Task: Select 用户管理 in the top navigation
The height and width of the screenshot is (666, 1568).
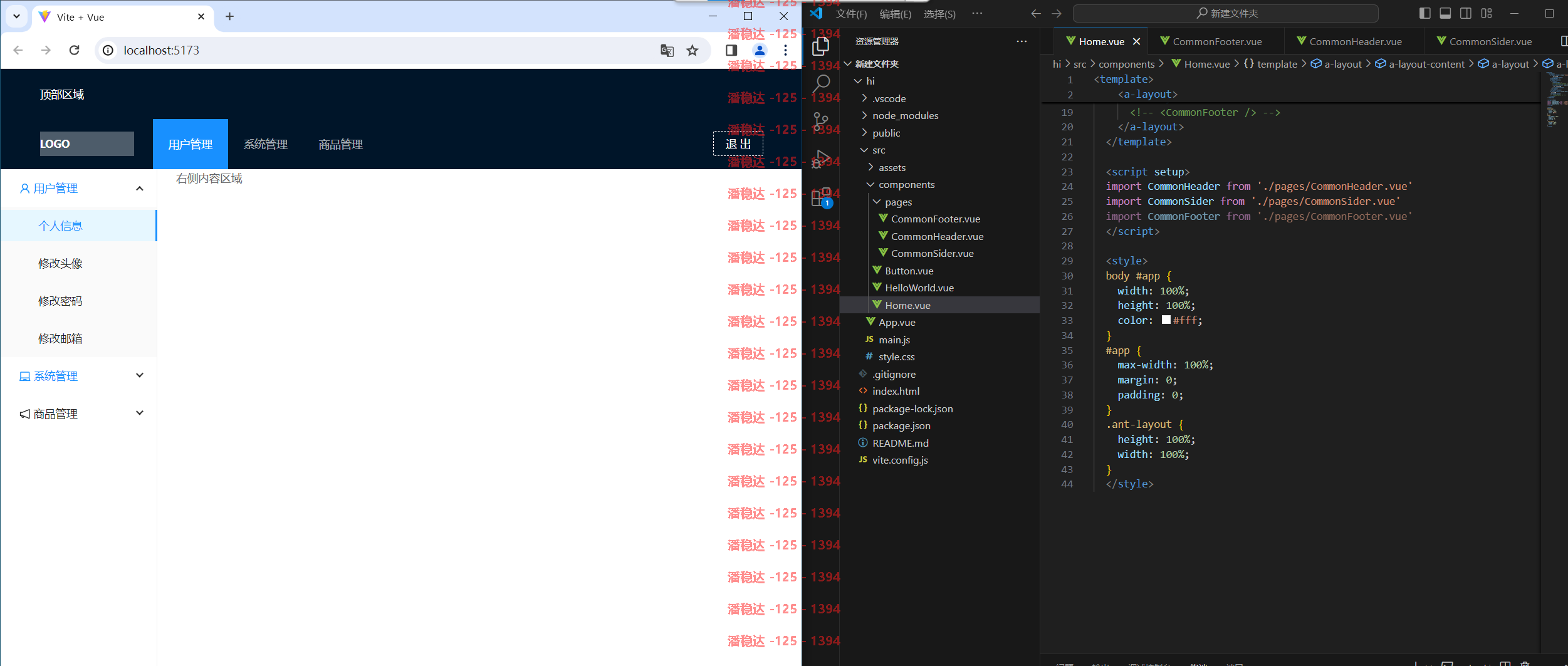Action: point(191,144)
